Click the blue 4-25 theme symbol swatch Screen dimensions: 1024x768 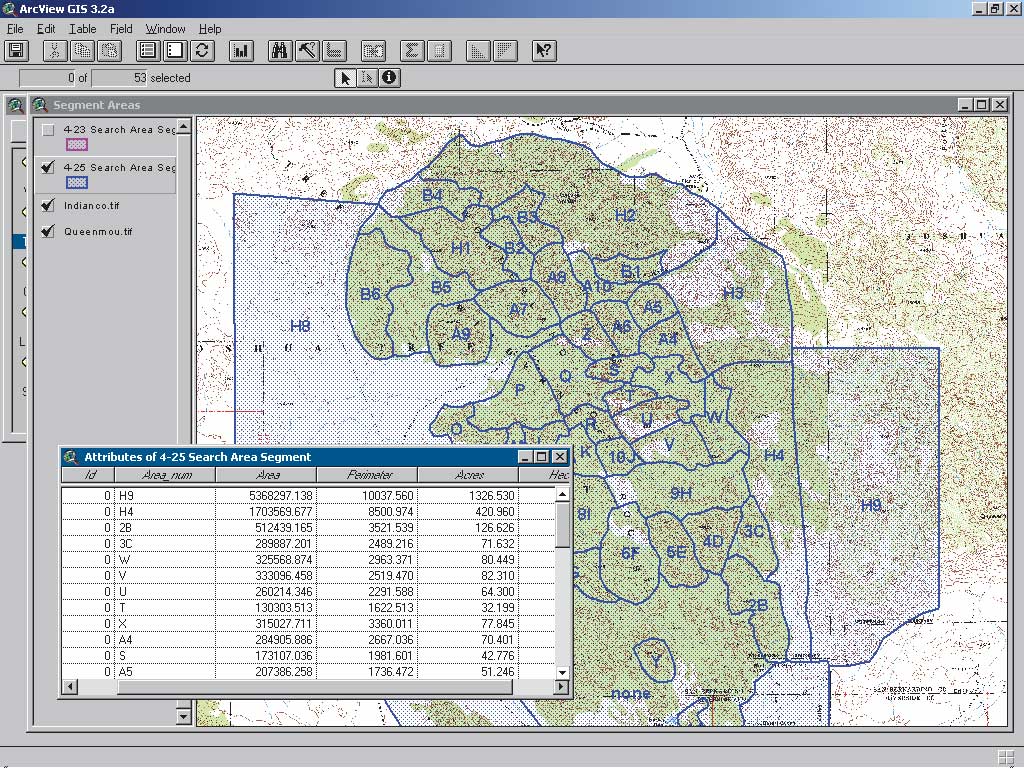pyautogui.click(x=77, y=182)
